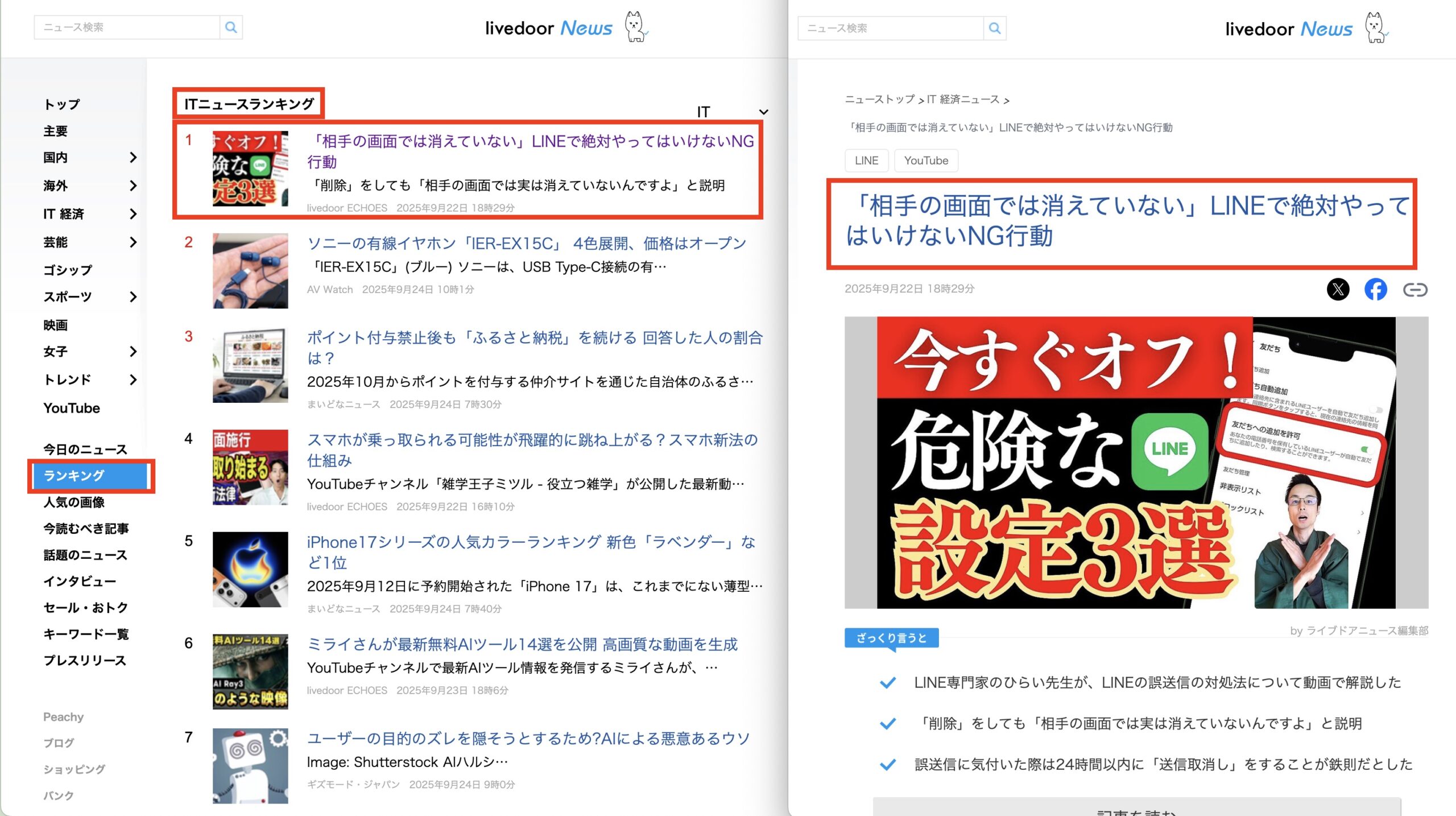Click the livedoor News logo in right panel
Image resolution: width=1456 pixels, height=816 pixels.
click(1288, 29)
